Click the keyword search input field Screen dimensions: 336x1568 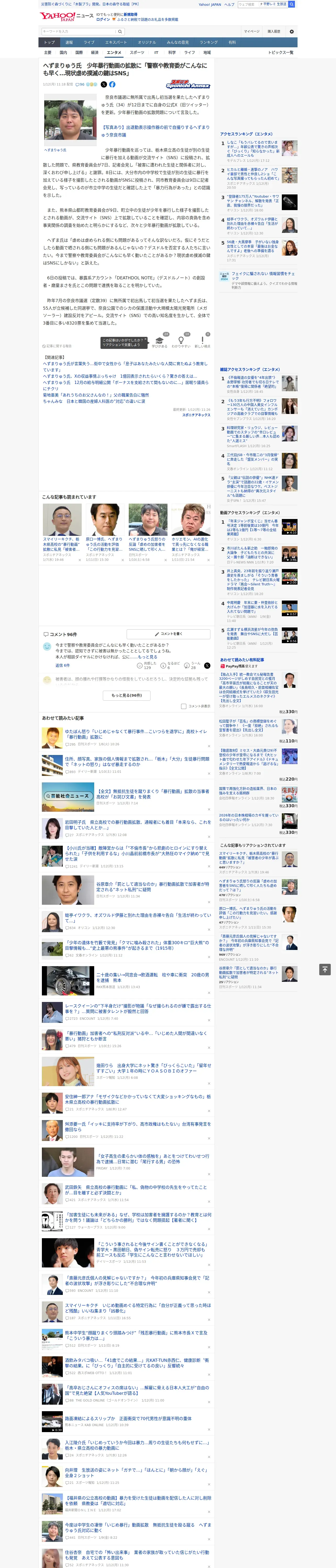tap(79, 31)
